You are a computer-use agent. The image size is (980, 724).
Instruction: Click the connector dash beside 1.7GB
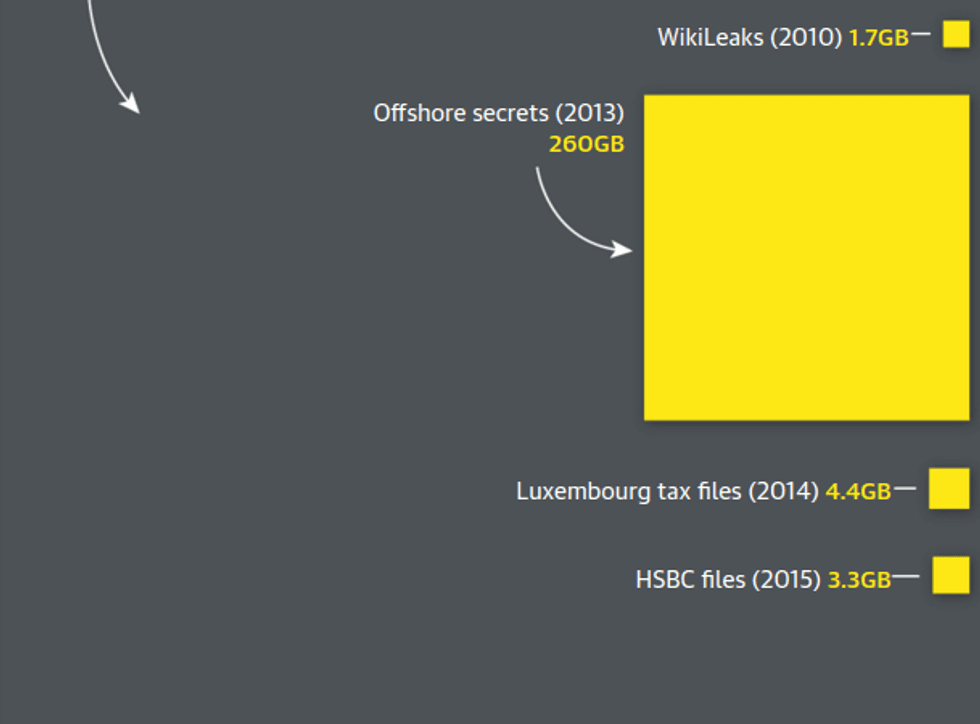tap(921, 35)
